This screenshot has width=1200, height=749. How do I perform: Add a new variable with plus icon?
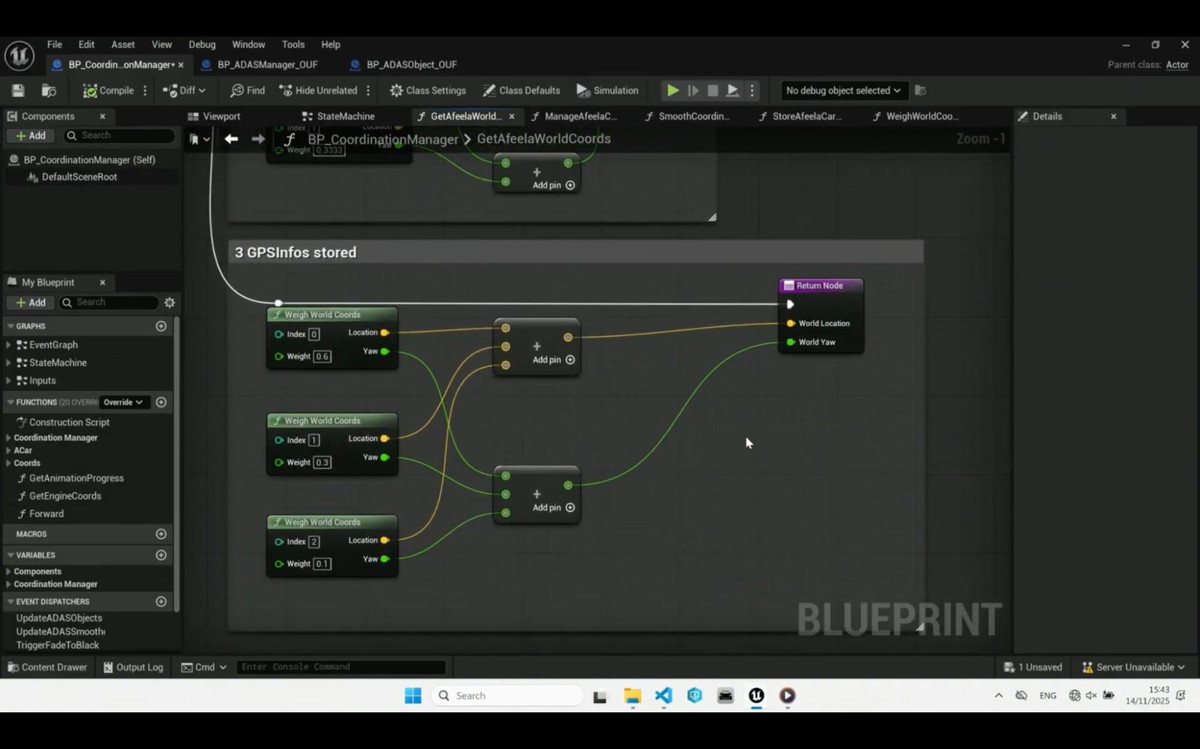point(161,555)
